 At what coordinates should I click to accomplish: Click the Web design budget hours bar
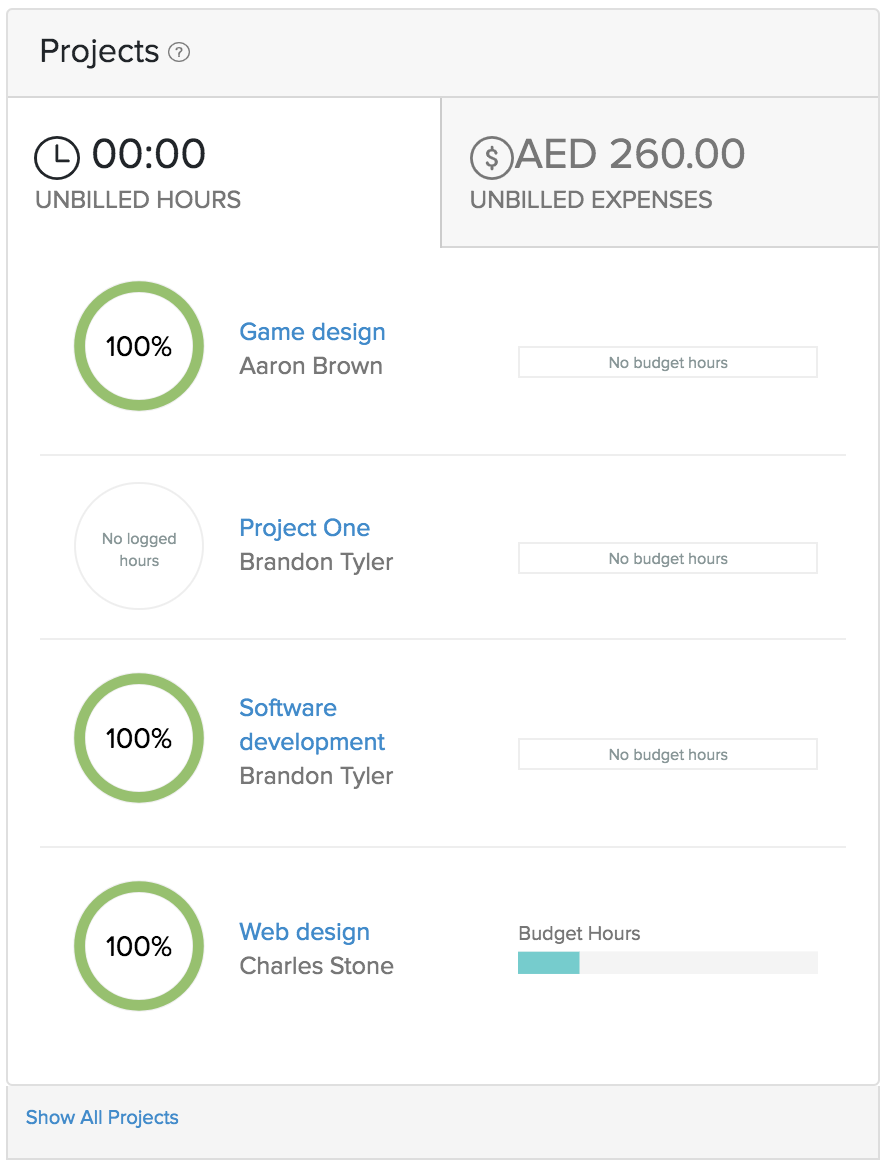click(x=667, y=963)
